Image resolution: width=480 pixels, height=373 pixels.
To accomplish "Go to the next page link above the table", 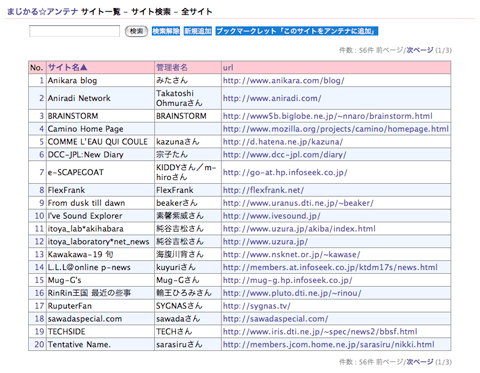I will click(x=420, y=50).
